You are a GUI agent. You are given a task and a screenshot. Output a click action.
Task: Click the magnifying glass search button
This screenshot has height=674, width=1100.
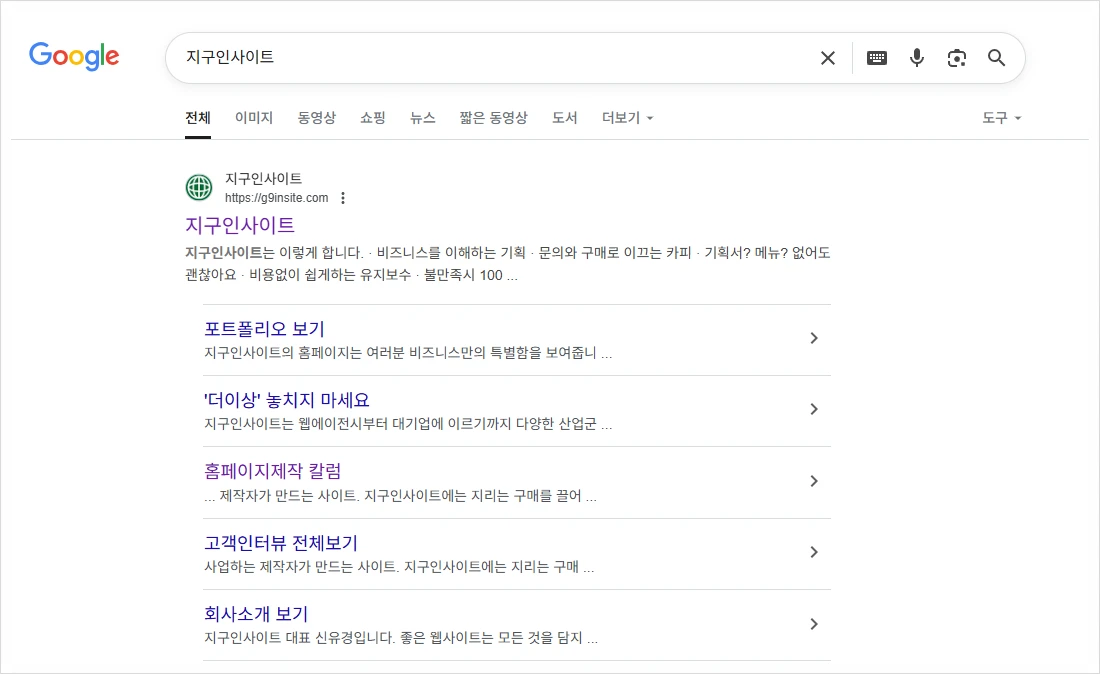pos(996,58)
